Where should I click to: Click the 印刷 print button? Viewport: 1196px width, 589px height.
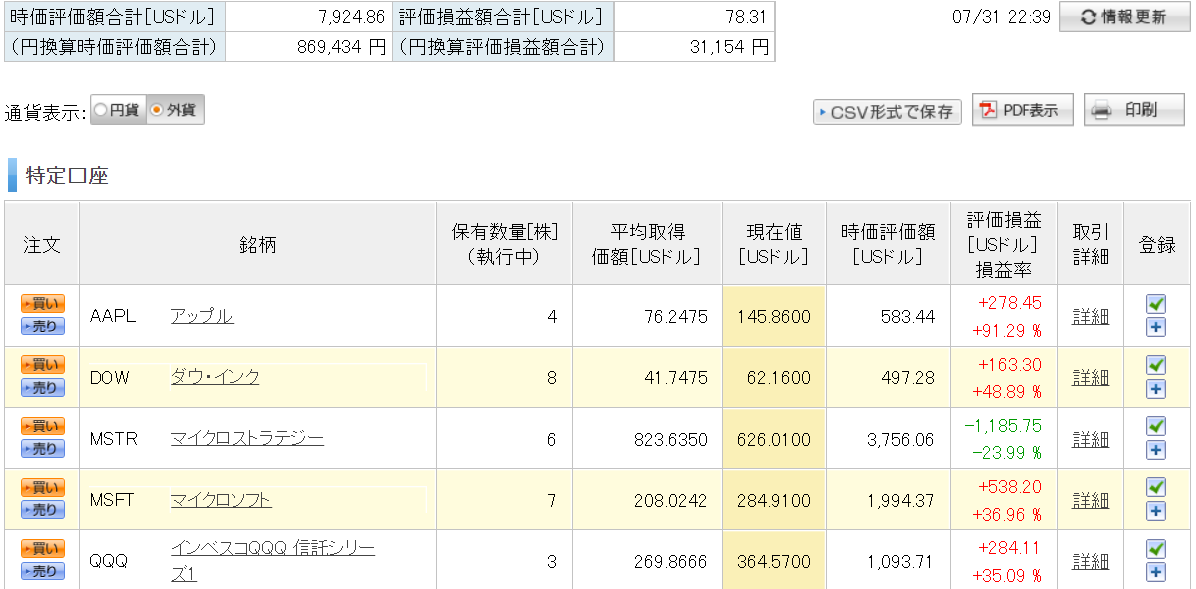coord(1134,110)
